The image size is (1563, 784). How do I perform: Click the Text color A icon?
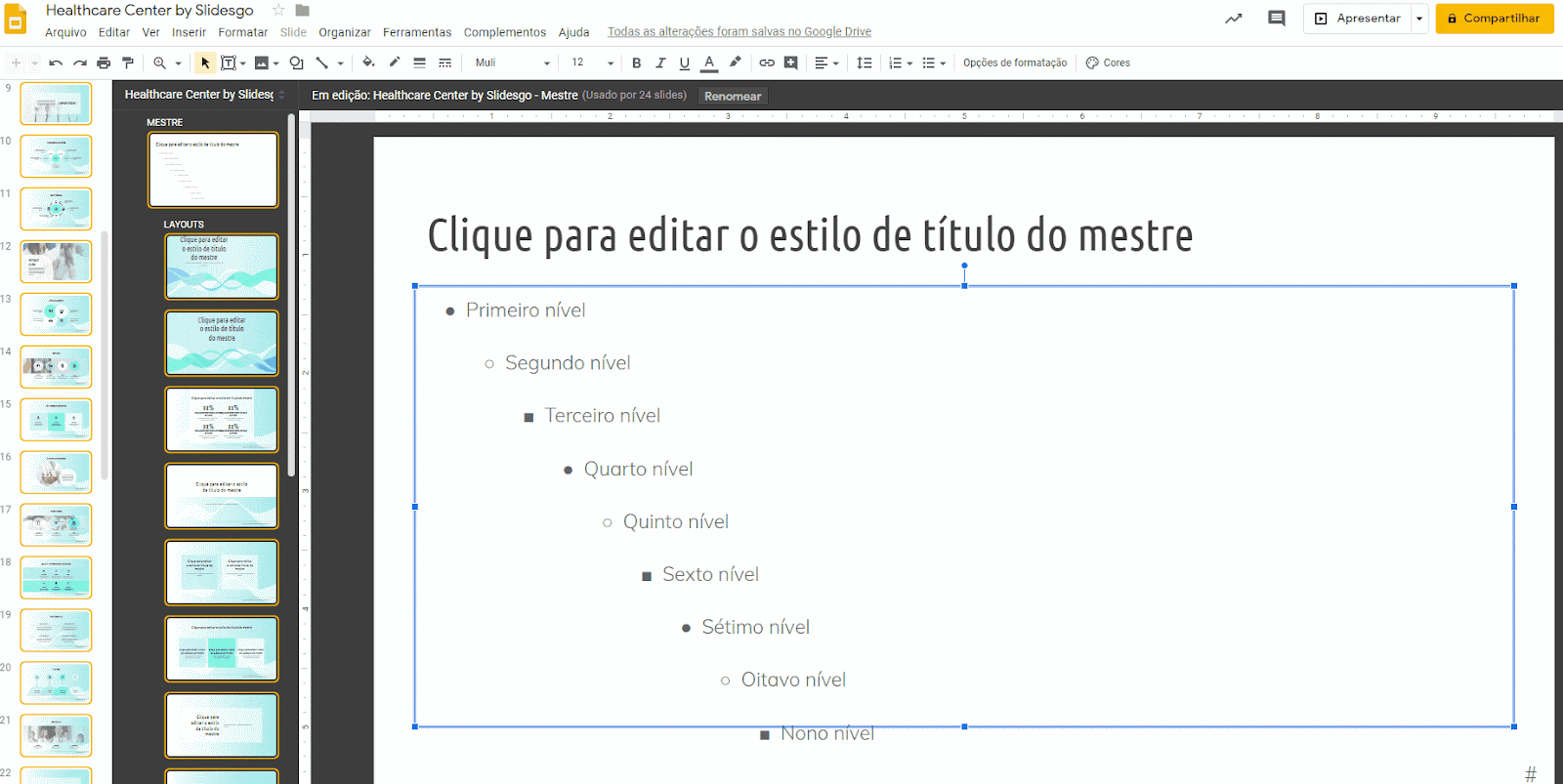(x=709, y=62)
